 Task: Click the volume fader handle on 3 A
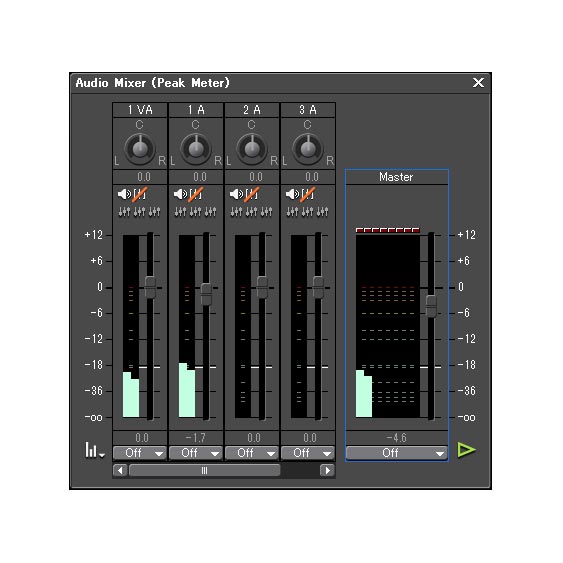click(x=318, y=287)
